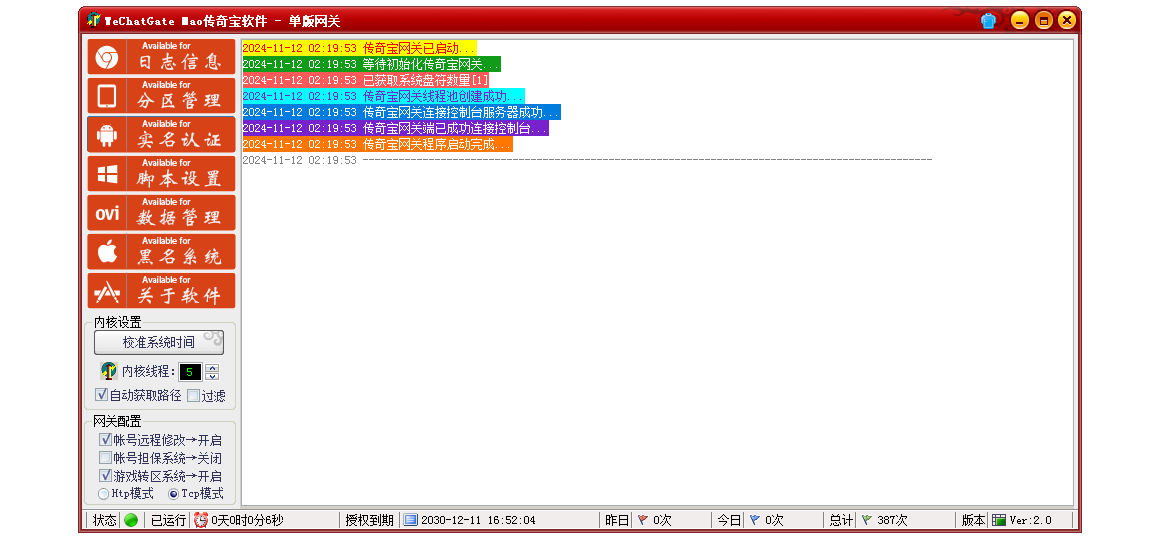This screenshot has width=1163, height=537.
Task: Close the gateway window
Action: tap(1067, 21)
